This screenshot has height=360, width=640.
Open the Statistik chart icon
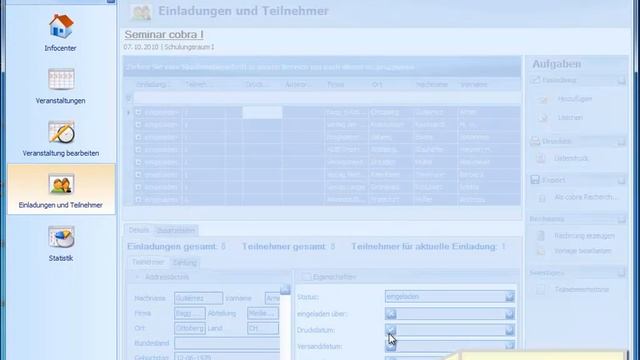(61, 237)
